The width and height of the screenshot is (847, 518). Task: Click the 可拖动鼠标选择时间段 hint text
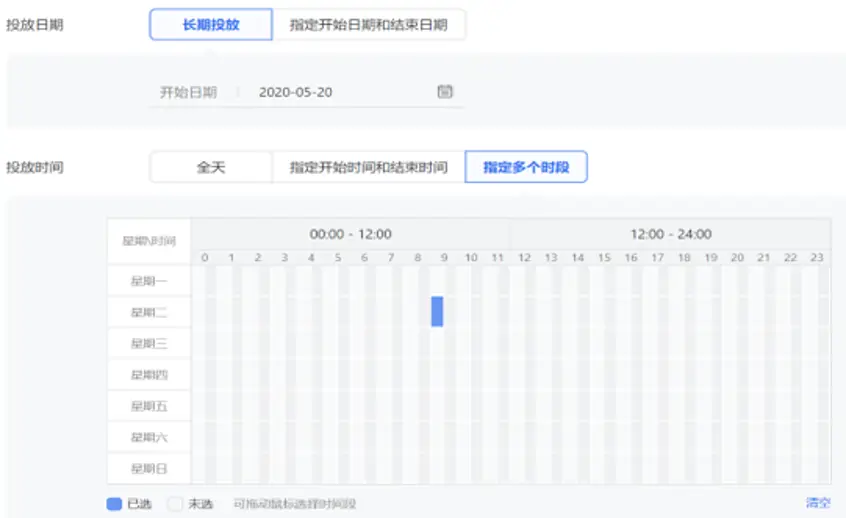pos(294,504)
